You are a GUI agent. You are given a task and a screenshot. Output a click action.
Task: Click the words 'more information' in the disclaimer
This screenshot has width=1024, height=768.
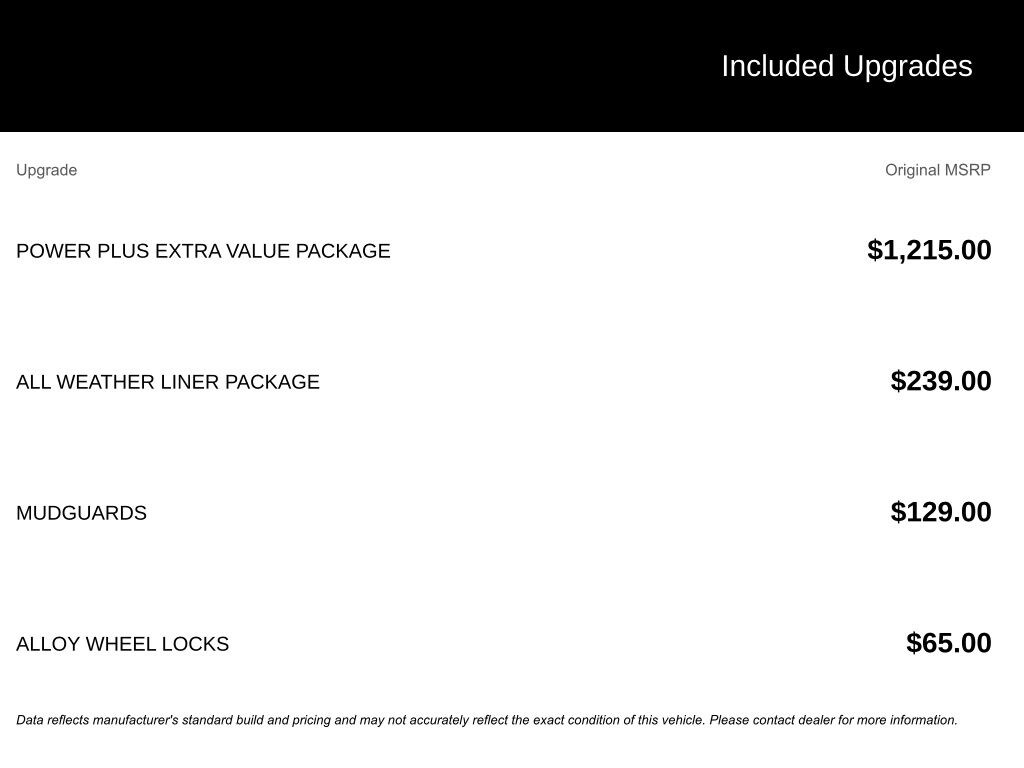point(908,720)
